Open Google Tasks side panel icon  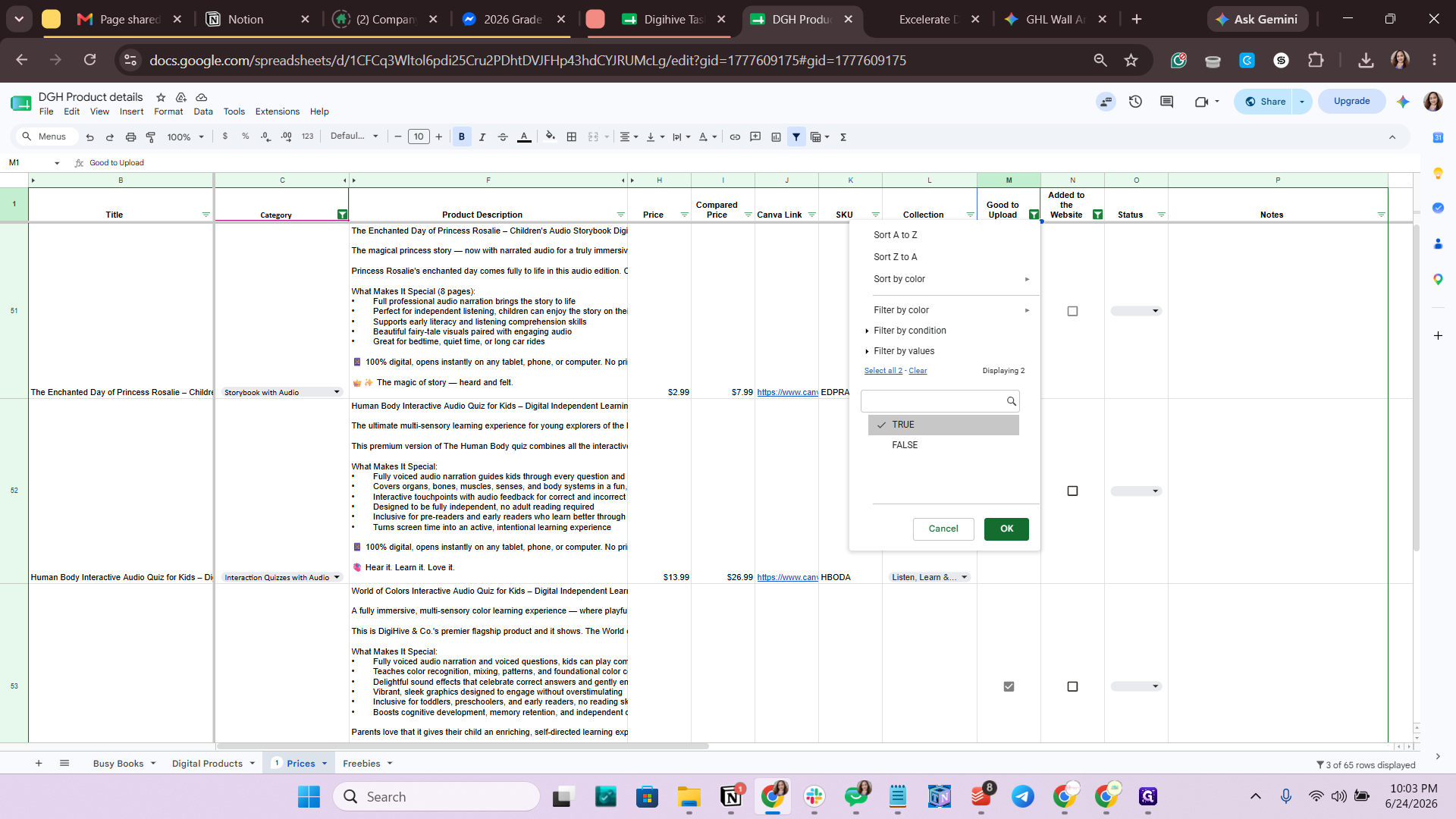(1438, 208)
